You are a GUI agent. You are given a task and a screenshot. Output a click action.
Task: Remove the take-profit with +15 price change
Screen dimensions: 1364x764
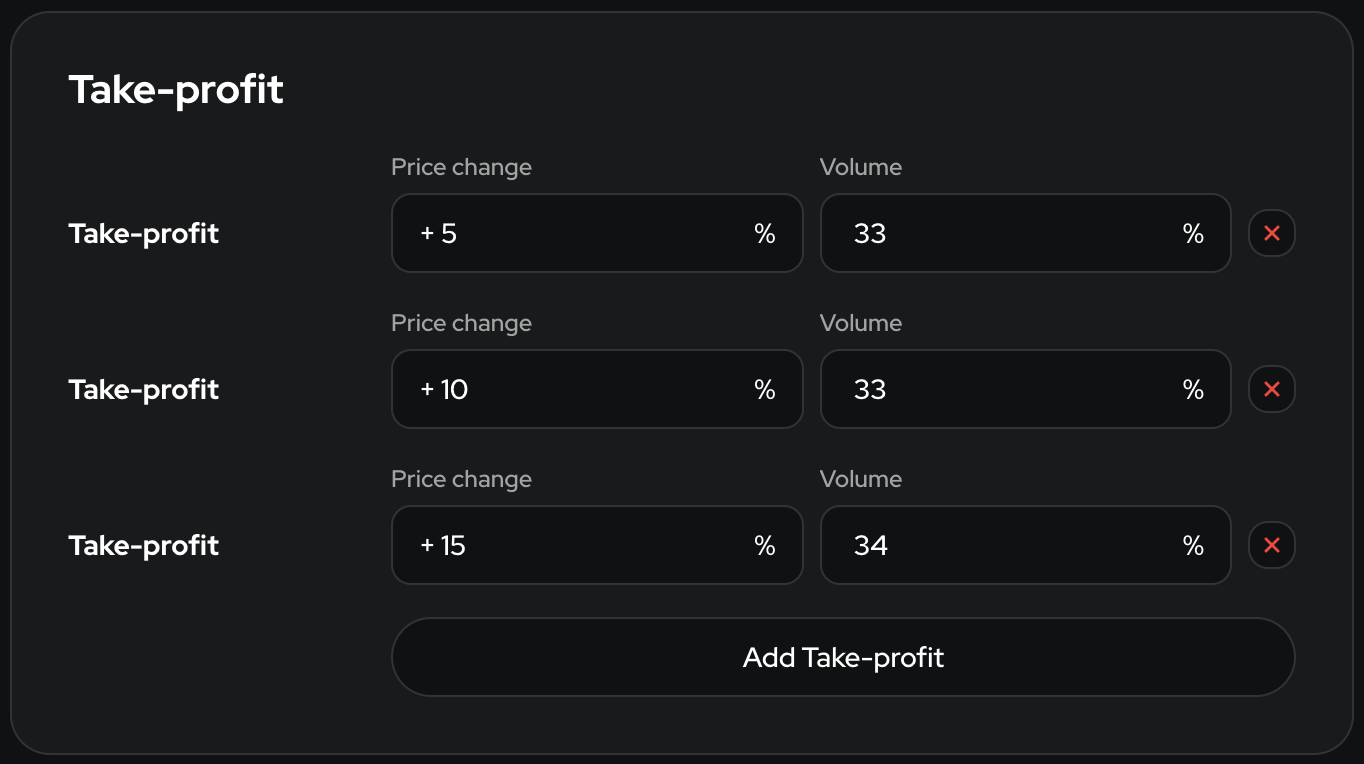tap(1271, 545)
